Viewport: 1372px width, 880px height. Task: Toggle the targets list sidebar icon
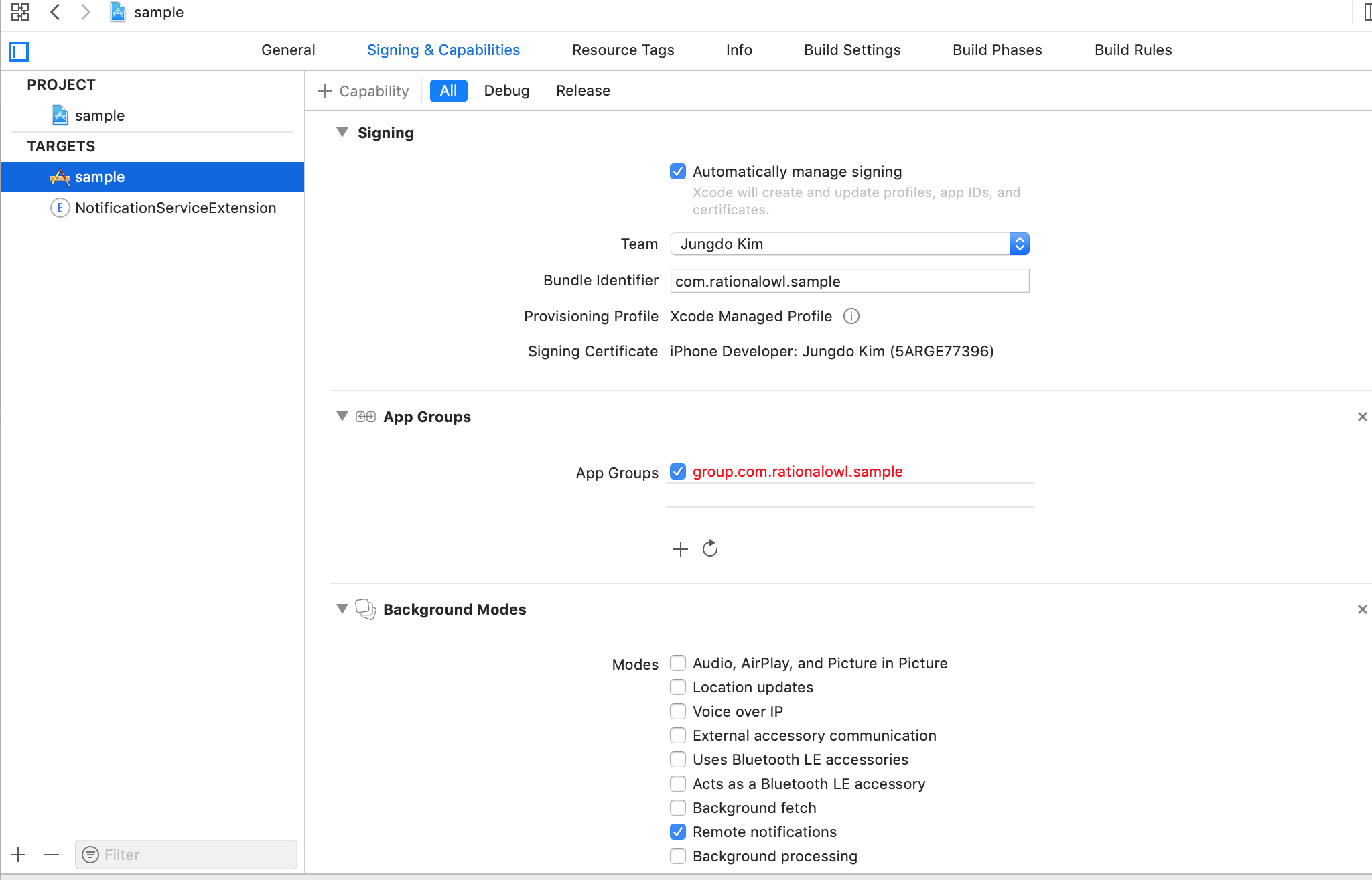point(19,51)
